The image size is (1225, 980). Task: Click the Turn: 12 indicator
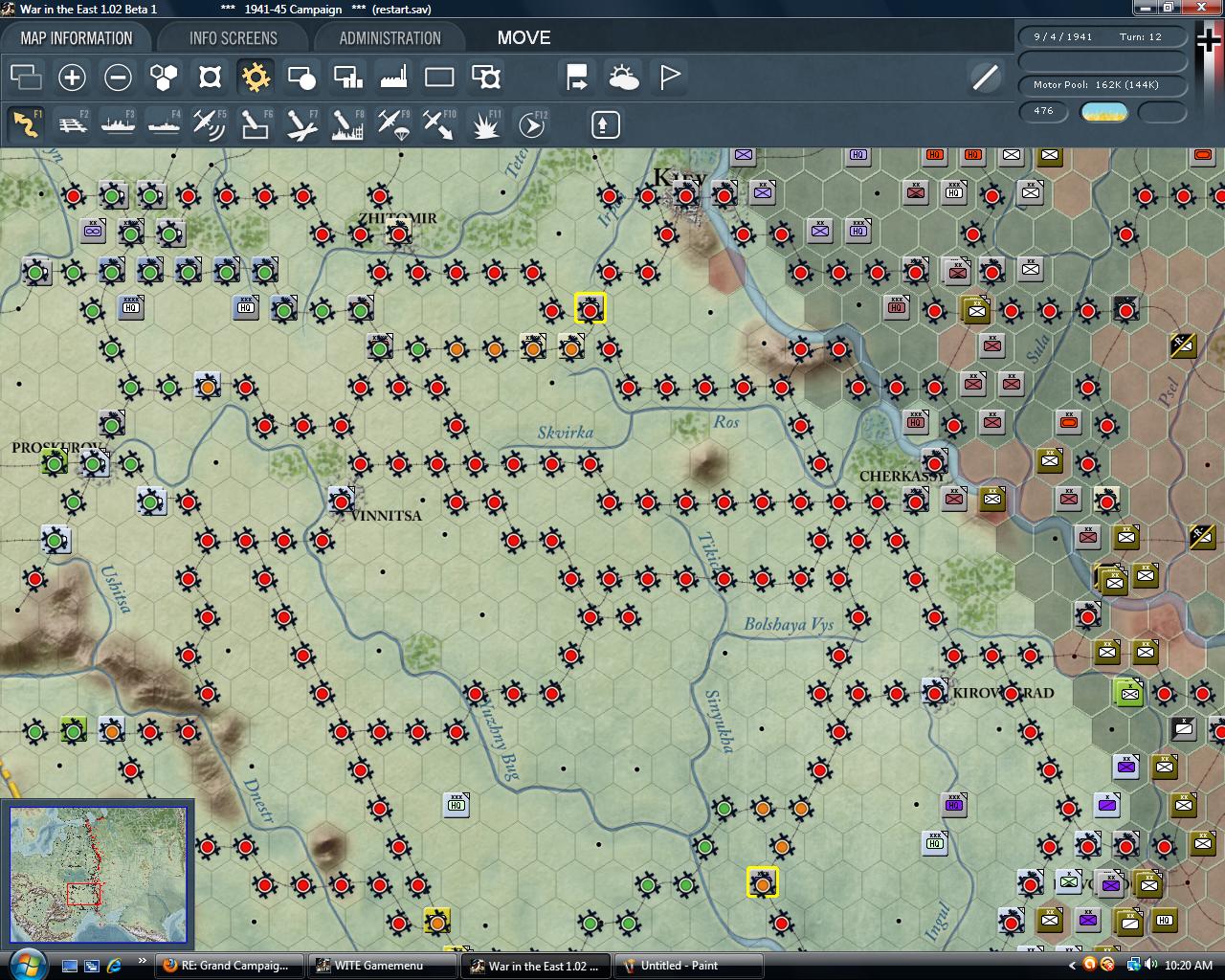(x=1140, y=36)
